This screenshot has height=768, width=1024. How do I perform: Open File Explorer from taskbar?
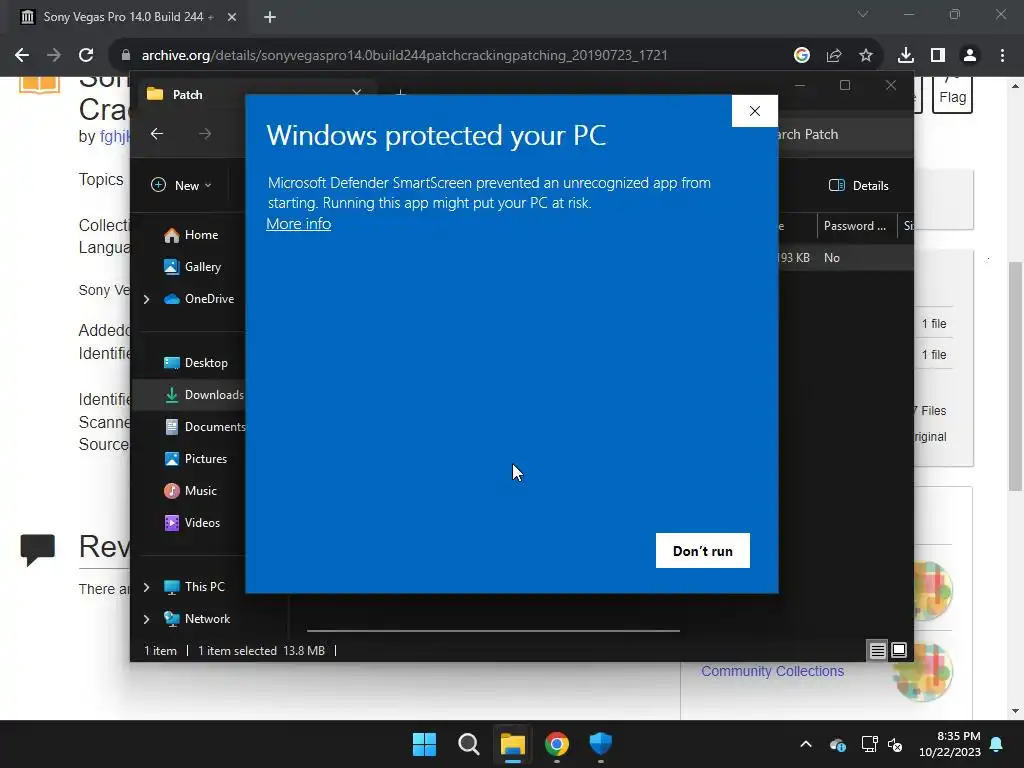[513, 744]
